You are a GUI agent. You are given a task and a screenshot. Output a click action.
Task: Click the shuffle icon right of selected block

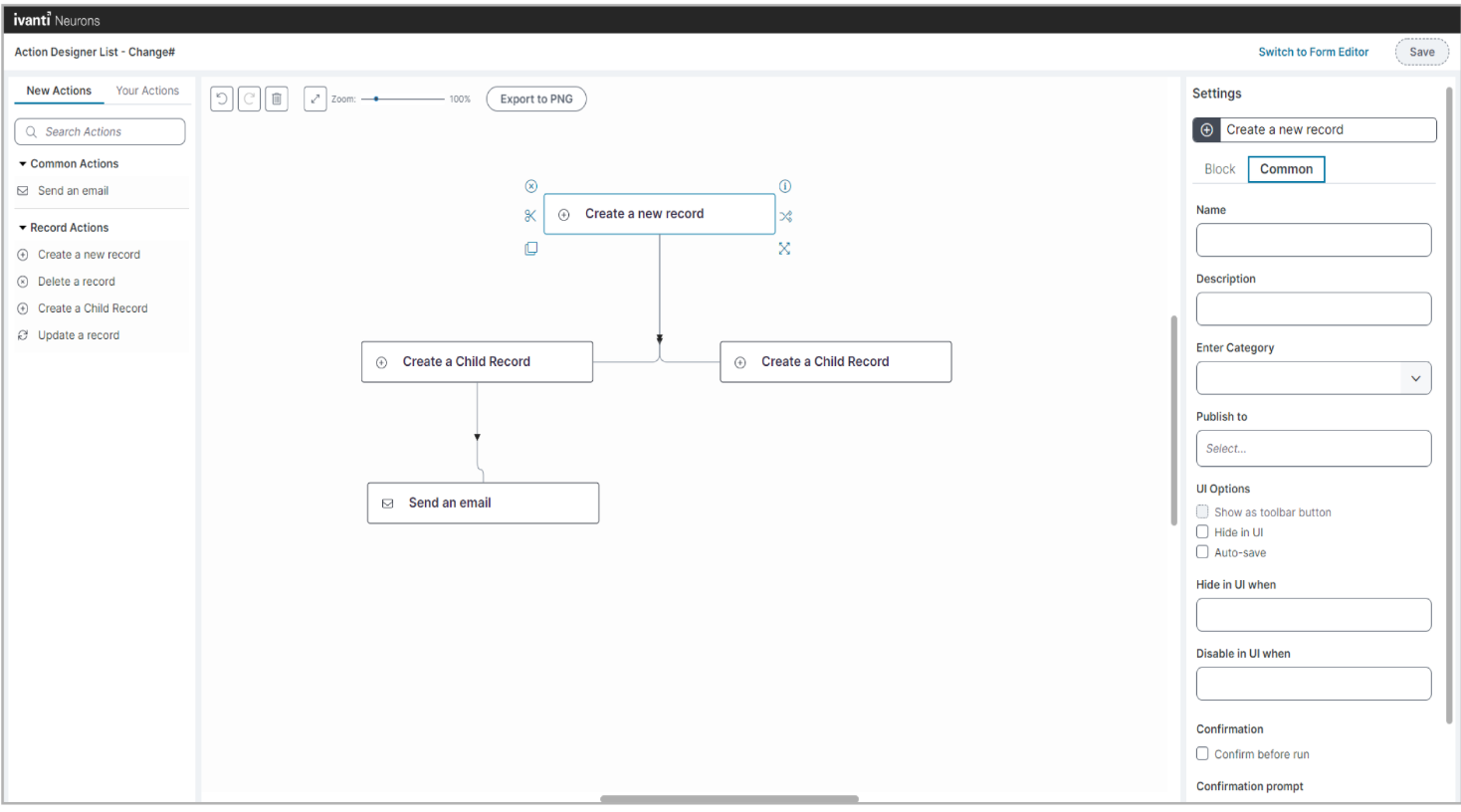pos(786,216)
